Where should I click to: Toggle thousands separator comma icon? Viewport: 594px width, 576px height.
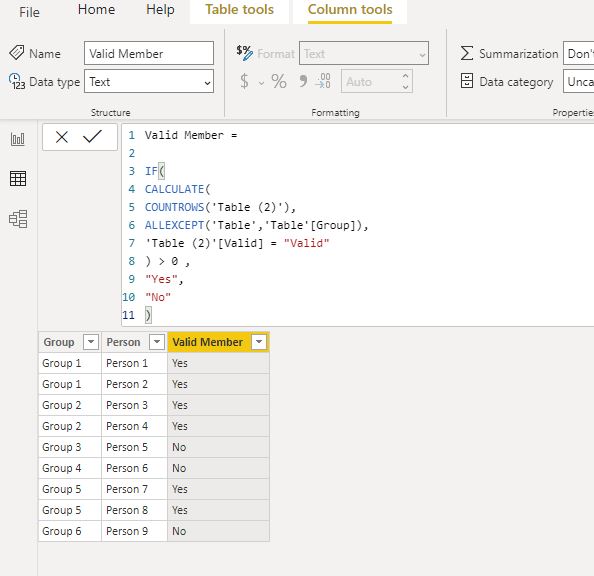pyautogui.click(x=303, y=81)
